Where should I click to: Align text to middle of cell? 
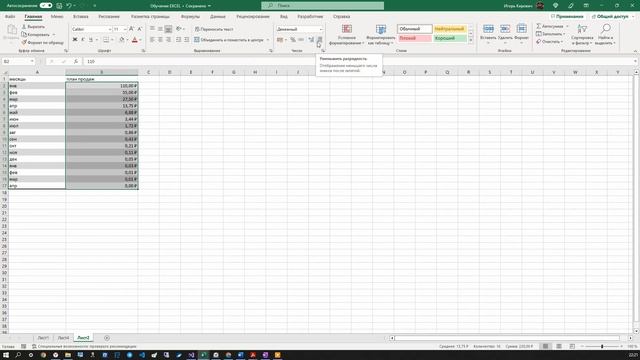[160, 29]
